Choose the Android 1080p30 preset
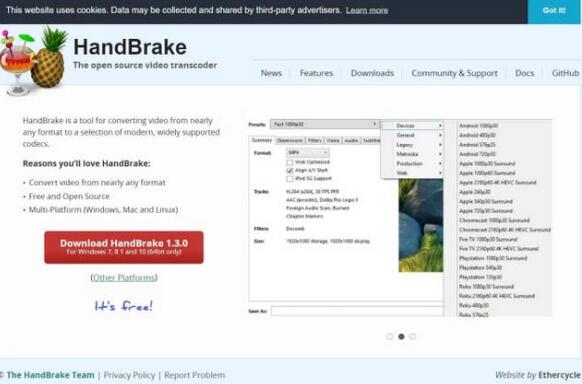 (478, 126)
